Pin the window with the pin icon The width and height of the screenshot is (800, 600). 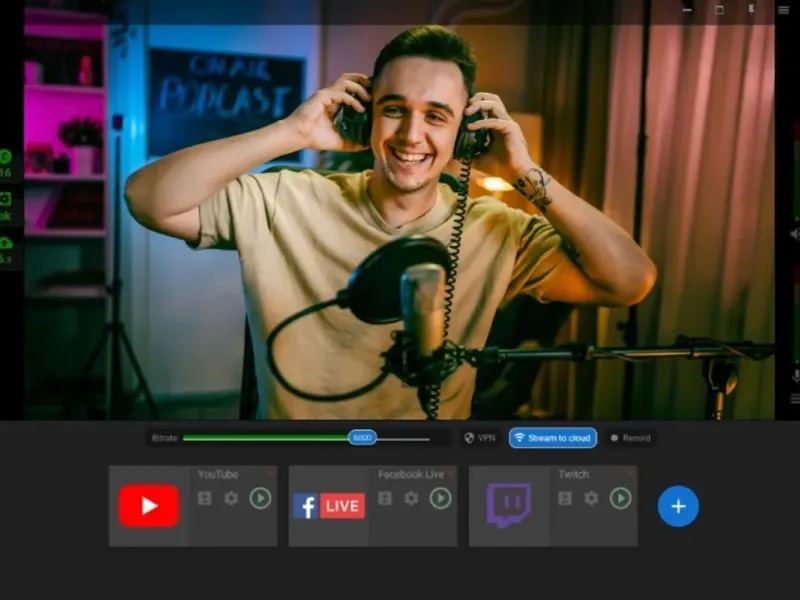click(x=752, y=9)
